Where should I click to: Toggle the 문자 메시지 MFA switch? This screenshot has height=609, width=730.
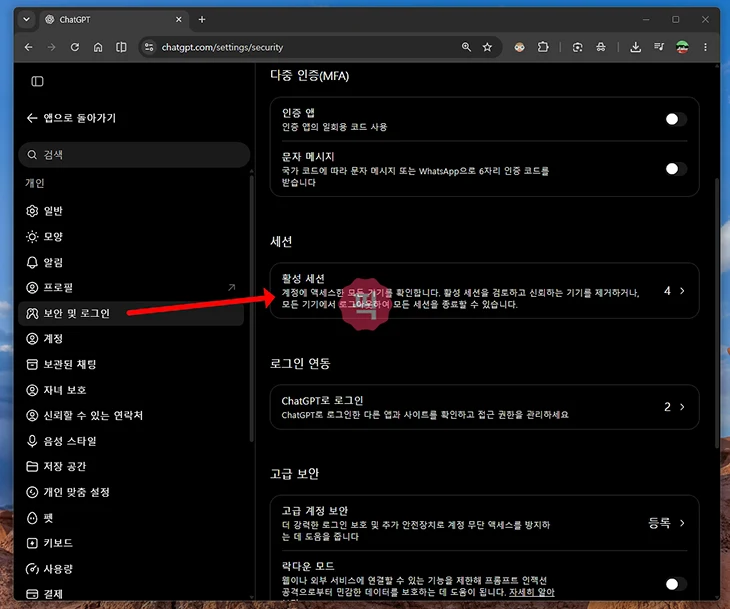click(676, 169)
